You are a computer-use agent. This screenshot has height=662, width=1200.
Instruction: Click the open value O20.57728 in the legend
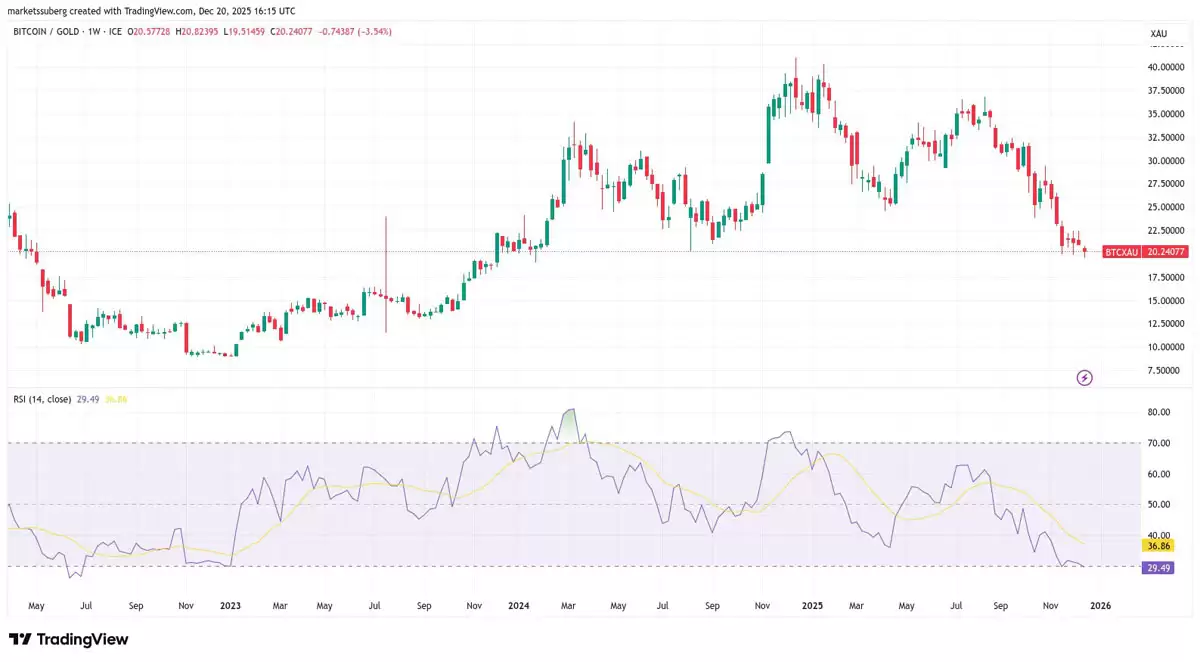click(150, 31)
